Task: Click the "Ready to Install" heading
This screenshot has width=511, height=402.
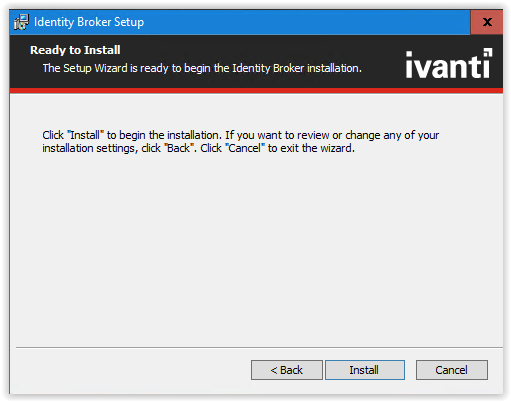Action: [x=75, y=50]
